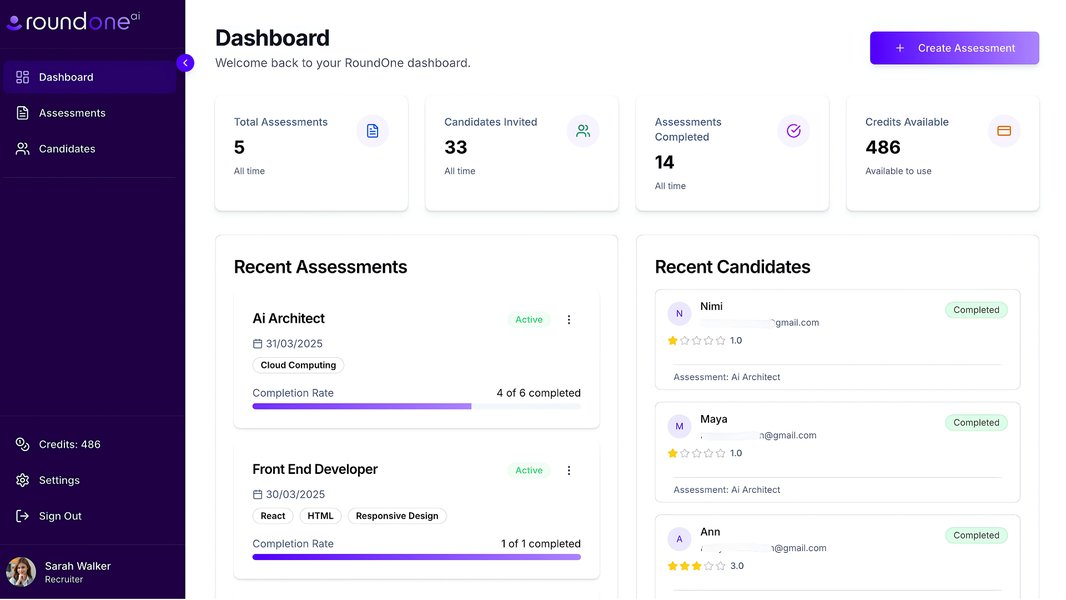Click the '4 of 6 completed' text

click(x=538, y=393)
